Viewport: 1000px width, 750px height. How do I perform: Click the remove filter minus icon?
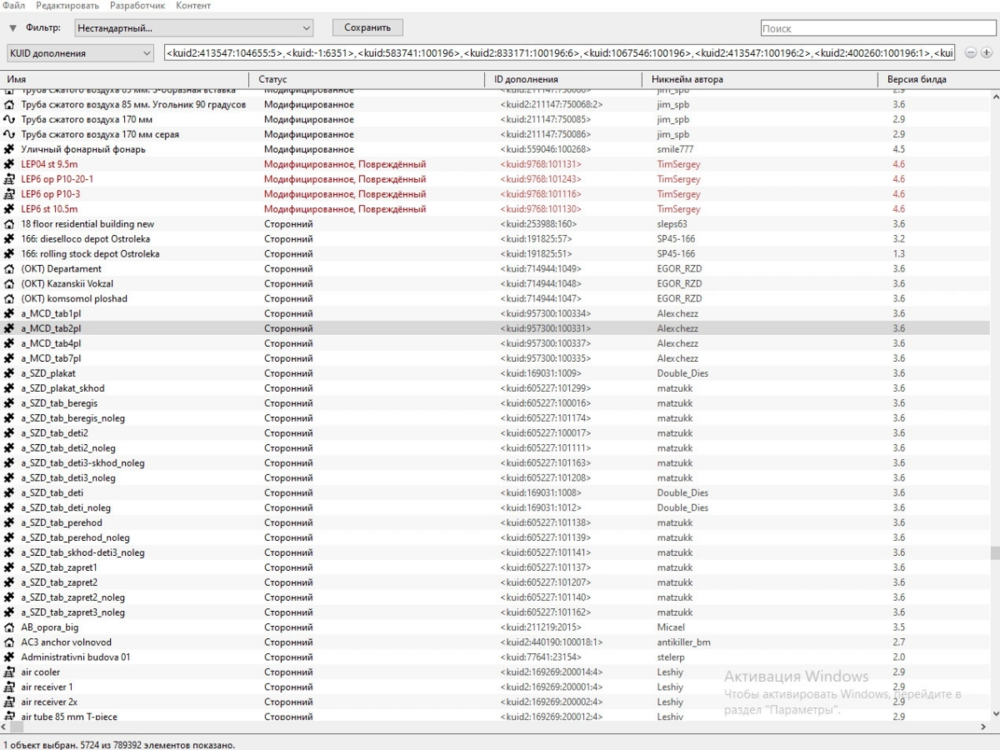click(x=971, y=53)
